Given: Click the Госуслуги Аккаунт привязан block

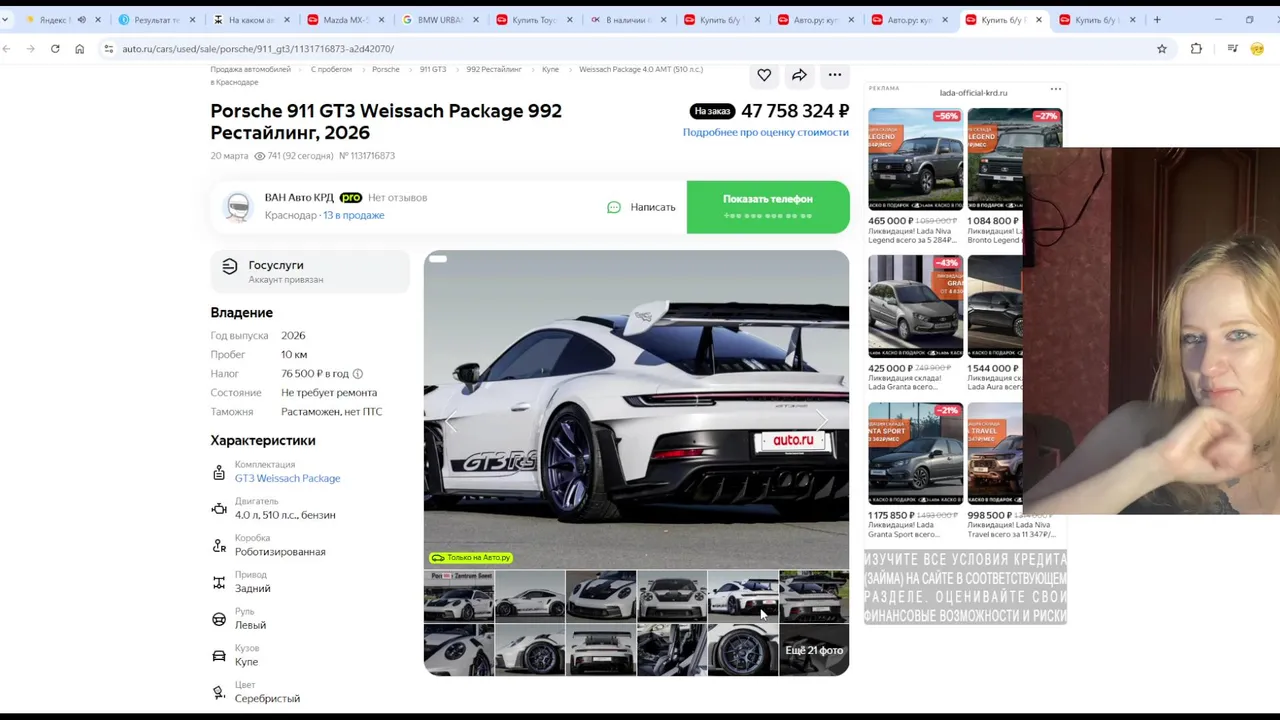Looking at the screenshot, I should [310, 271].
